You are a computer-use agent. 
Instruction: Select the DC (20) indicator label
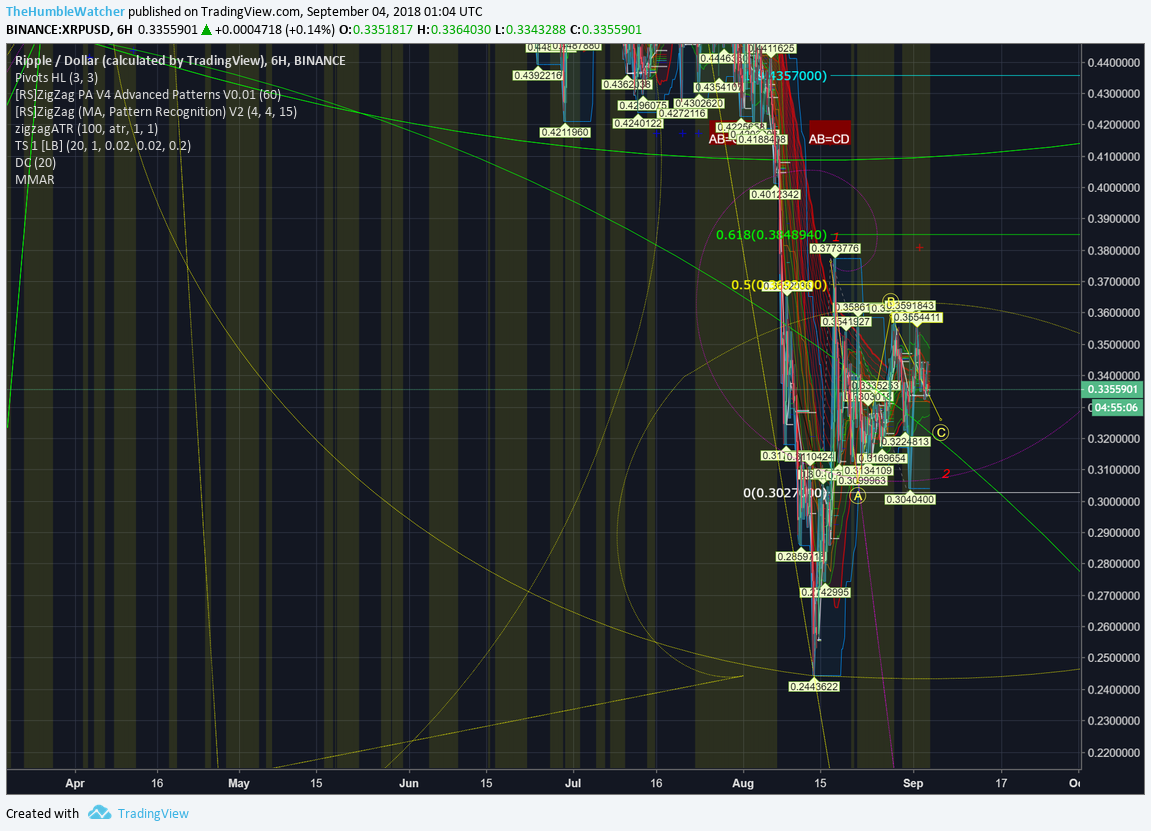(x=35, y=162)
